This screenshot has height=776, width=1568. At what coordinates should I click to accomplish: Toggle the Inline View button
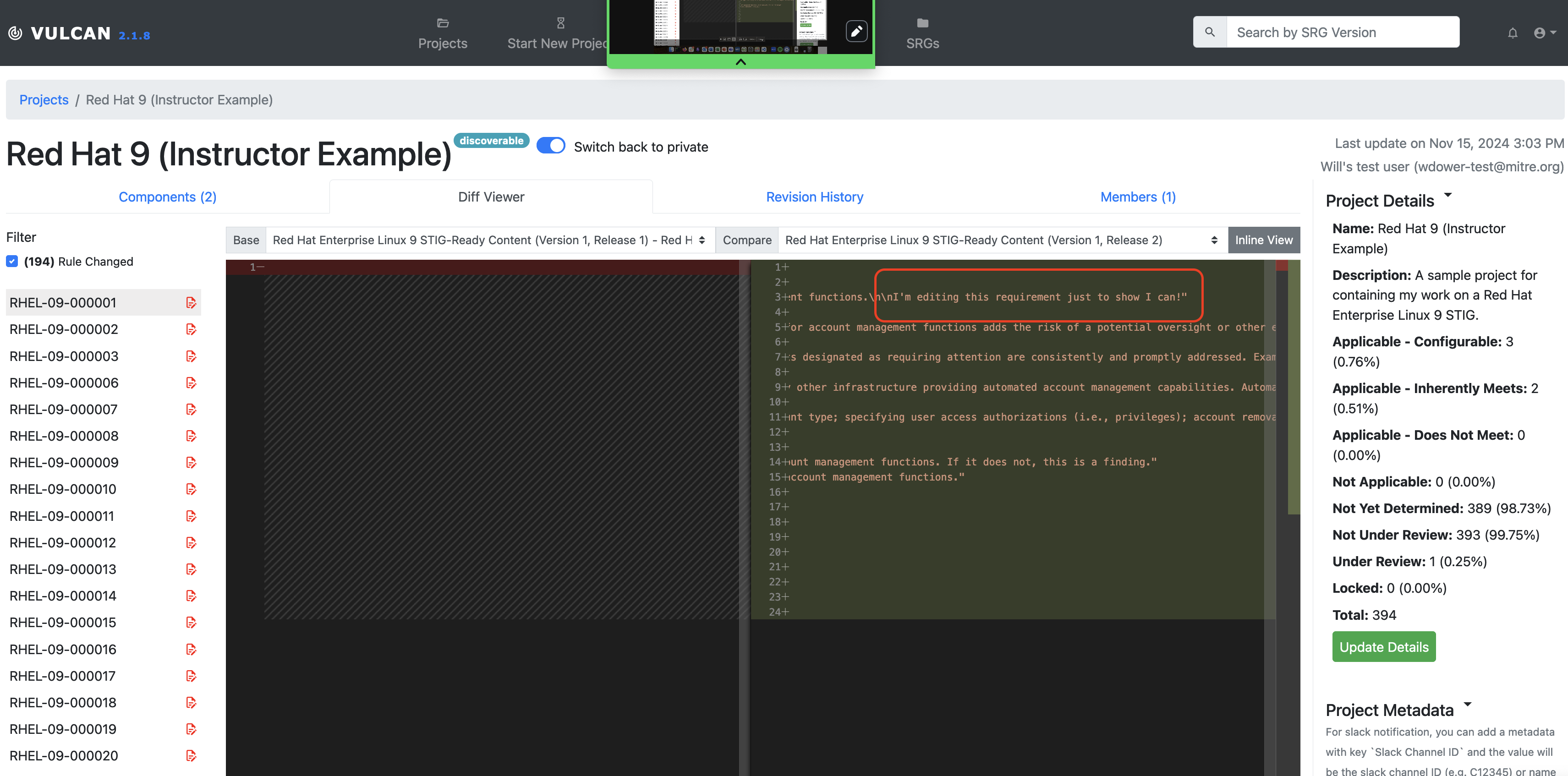1264,240
